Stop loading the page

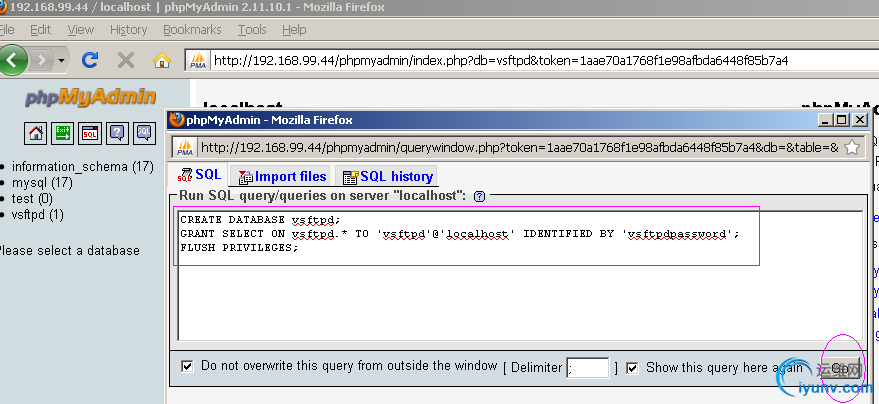tap(126, 59)
